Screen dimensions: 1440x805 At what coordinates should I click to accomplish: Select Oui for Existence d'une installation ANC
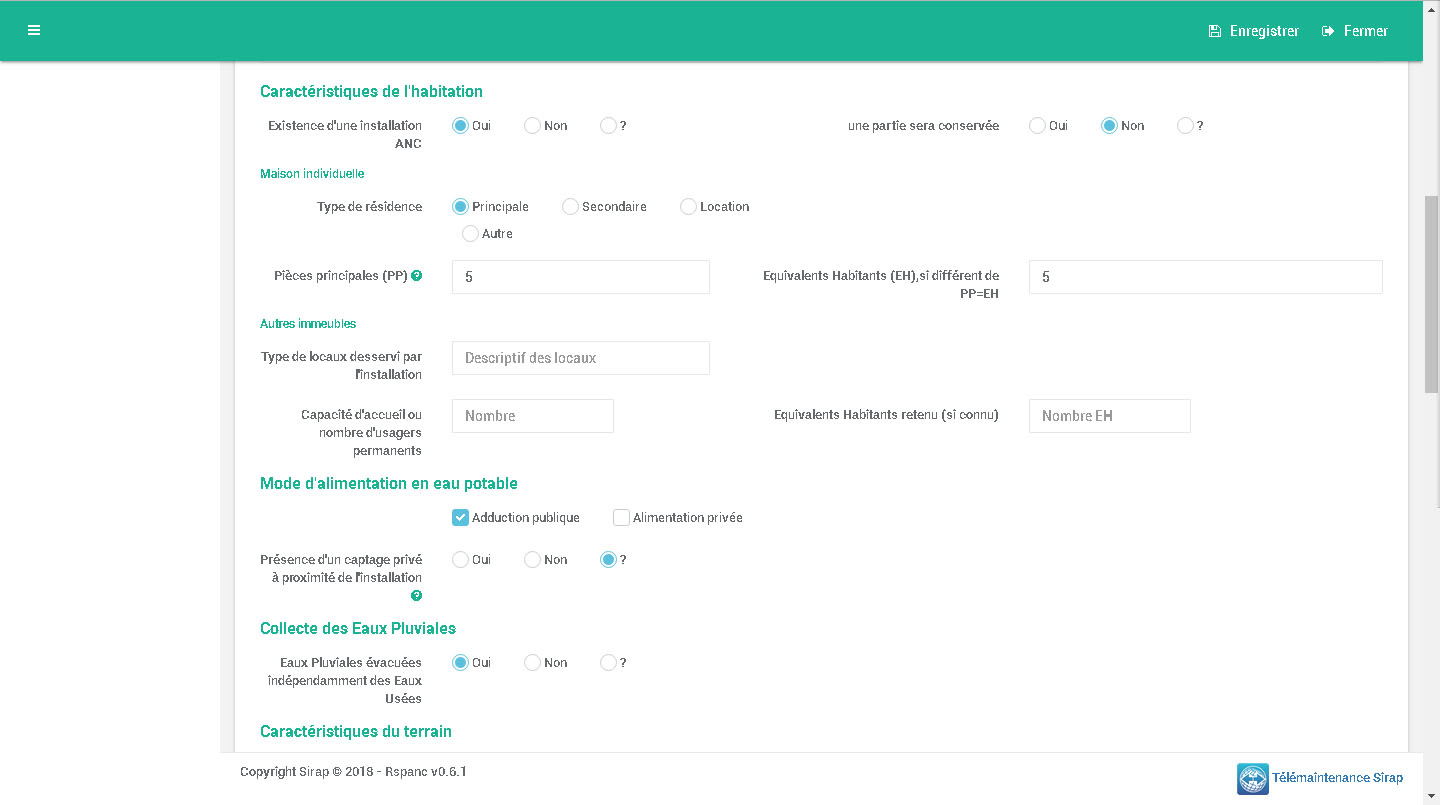pos(460,126)
